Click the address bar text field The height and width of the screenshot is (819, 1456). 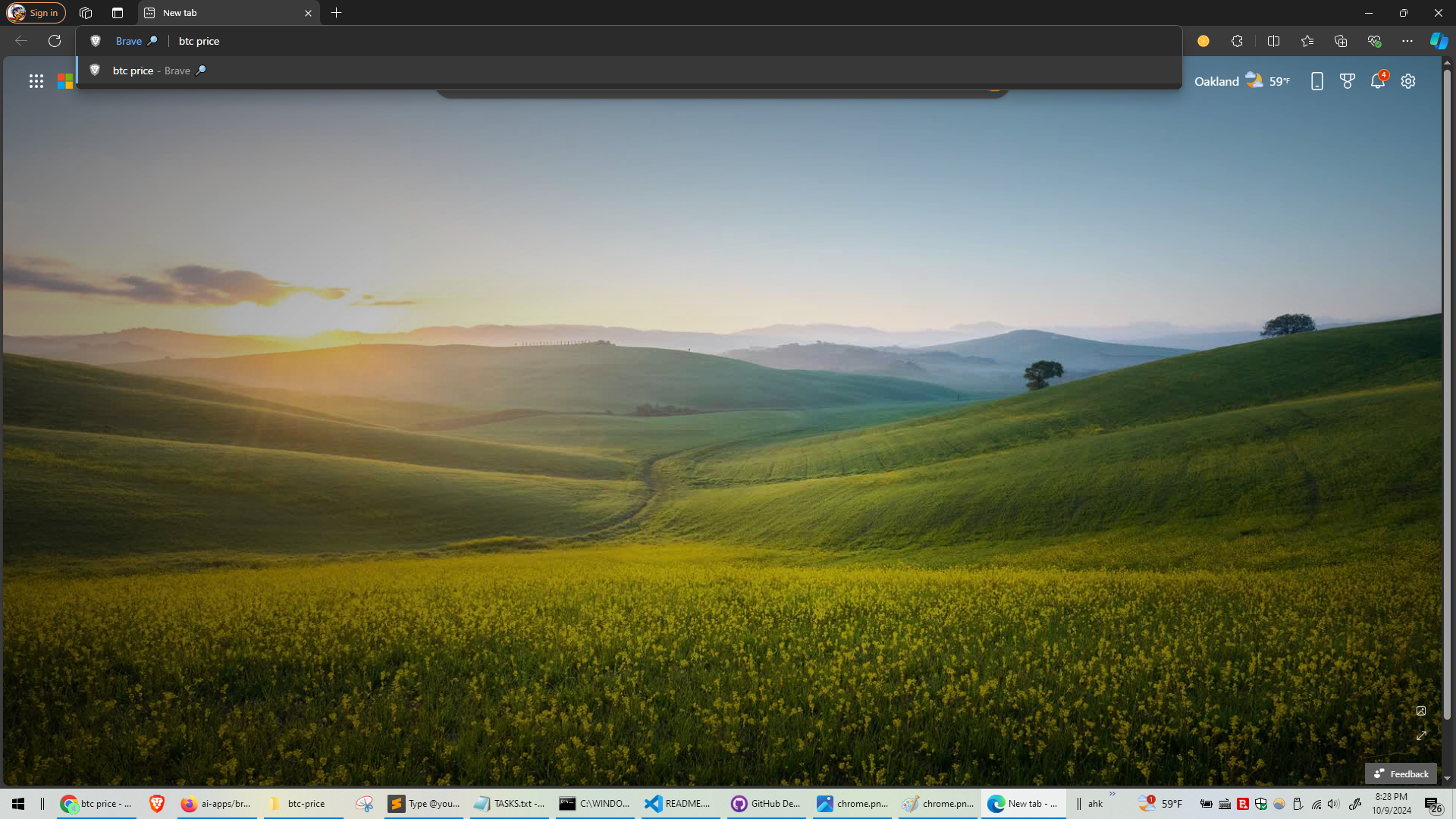point(607,41)
